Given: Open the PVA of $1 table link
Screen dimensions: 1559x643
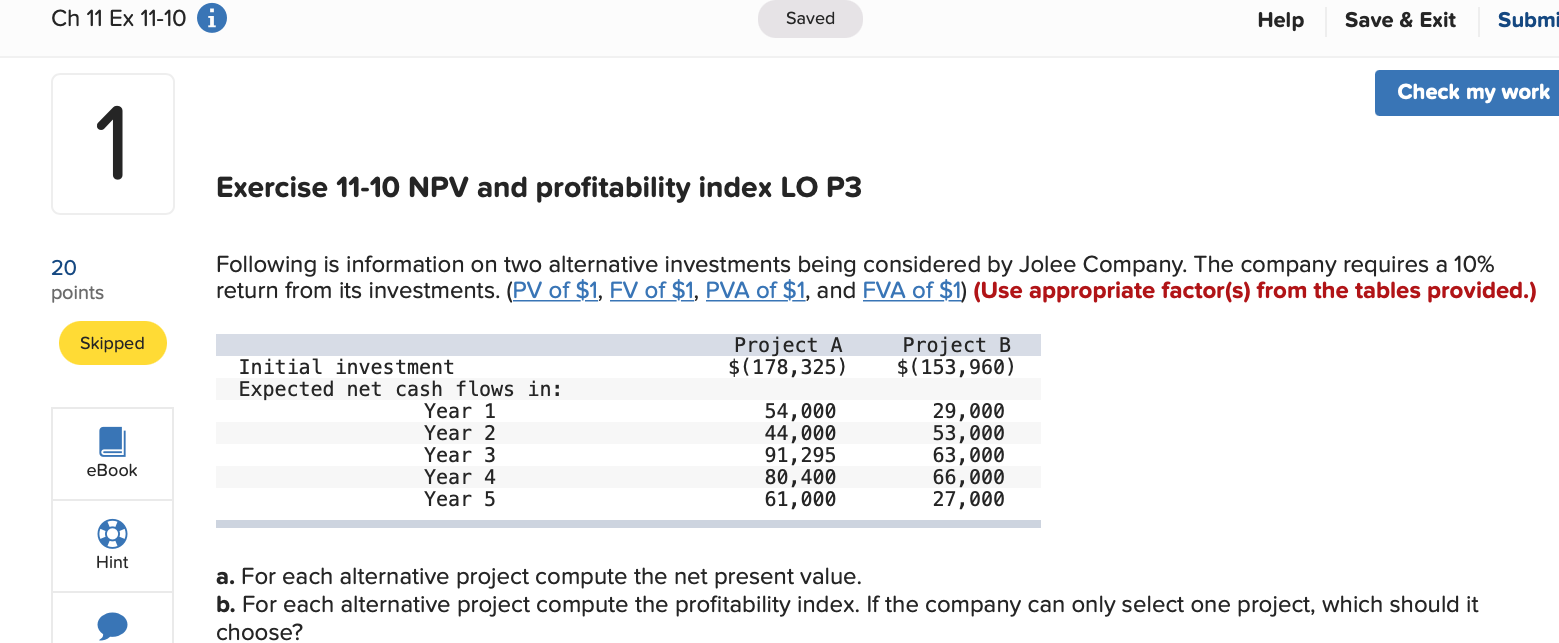Looking at the screenshot, I should coord(758,291).
